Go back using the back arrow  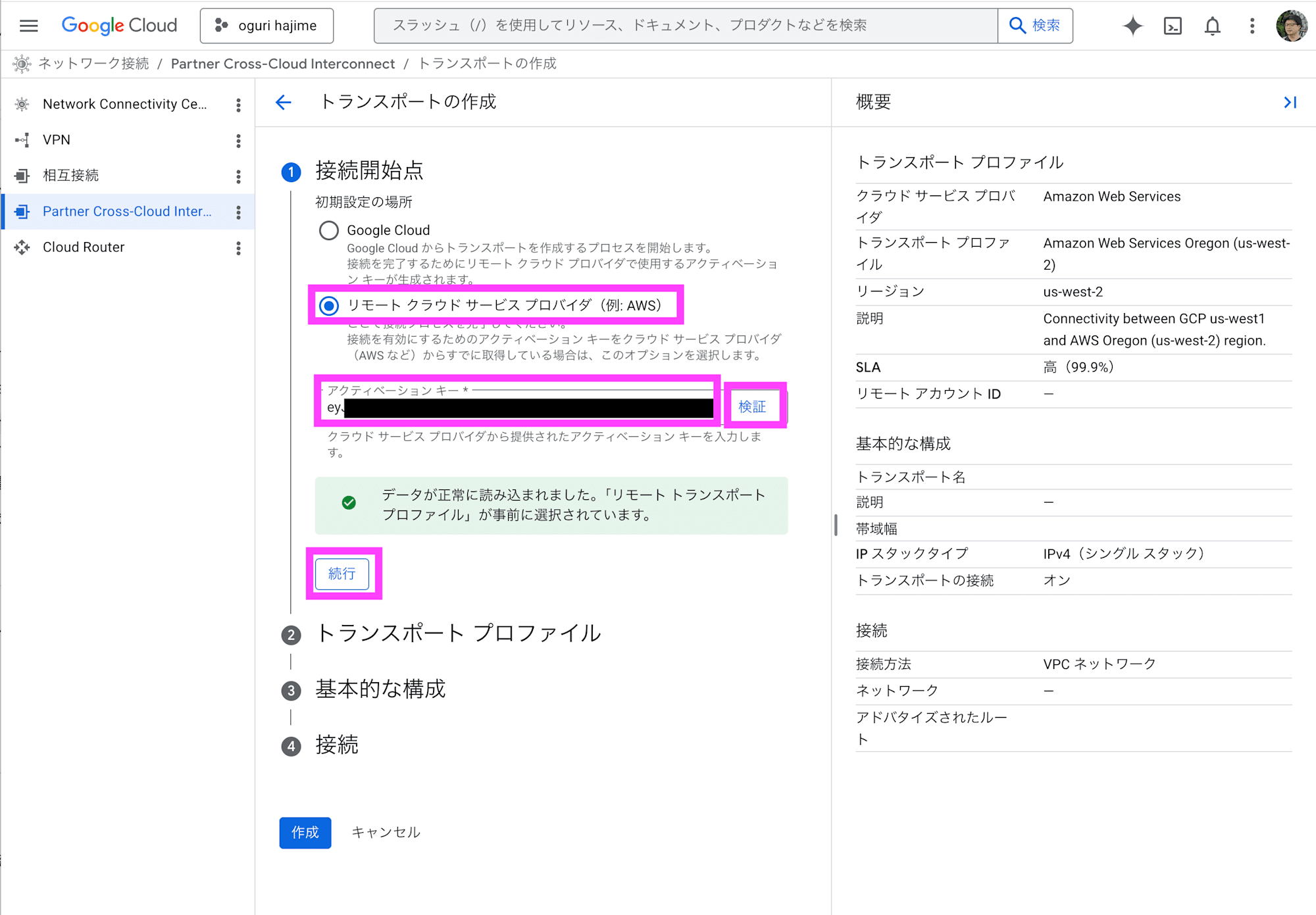tap(283, 103)
